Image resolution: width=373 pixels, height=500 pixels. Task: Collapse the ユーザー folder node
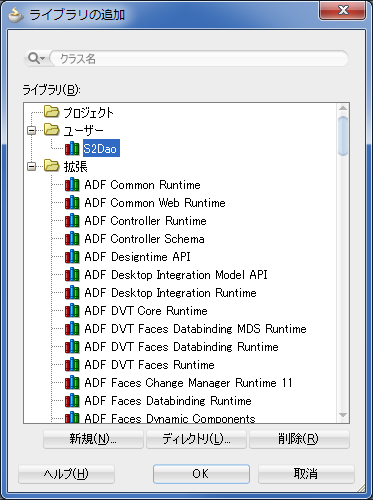[32, 131]
